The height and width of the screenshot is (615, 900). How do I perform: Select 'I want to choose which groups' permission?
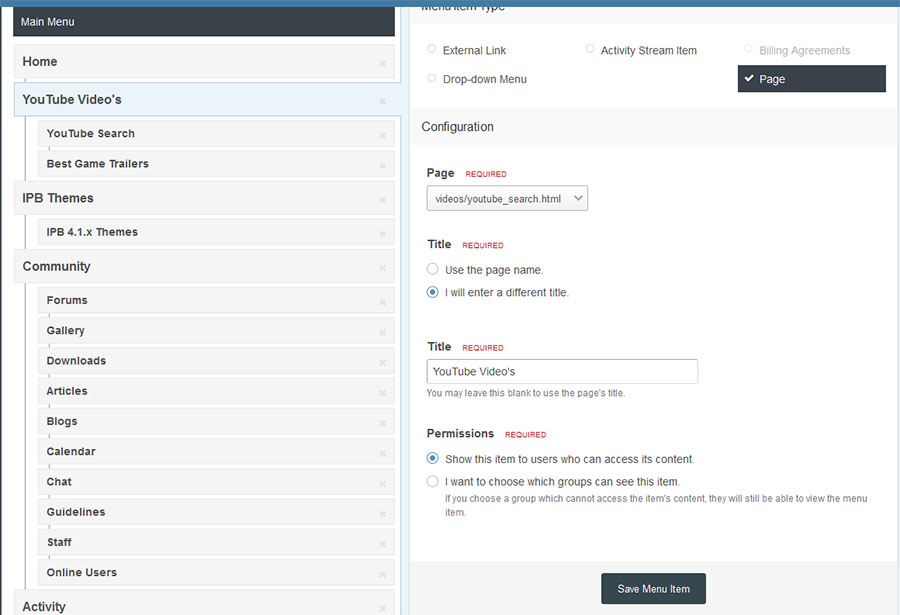[x=432, y=481]
